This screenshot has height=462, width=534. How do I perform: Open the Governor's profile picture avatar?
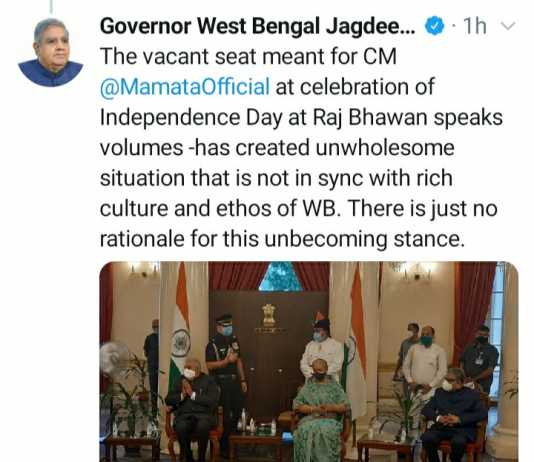point(51,52)
